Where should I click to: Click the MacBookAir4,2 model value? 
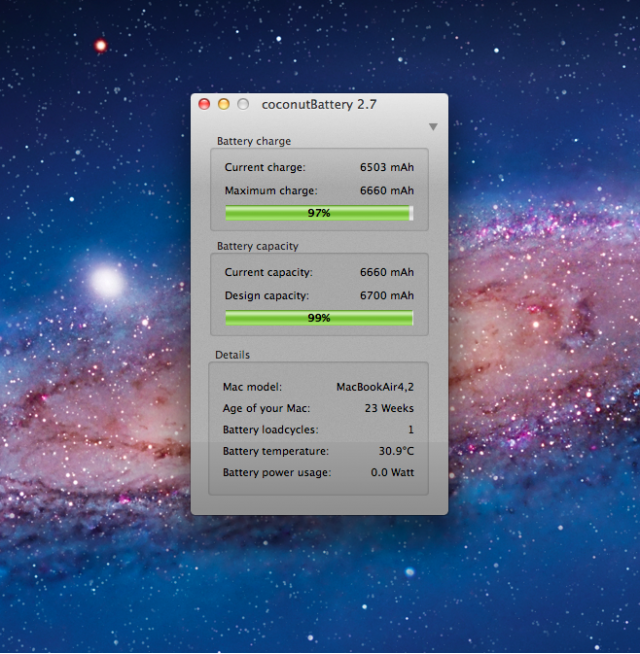click(375, 387)
